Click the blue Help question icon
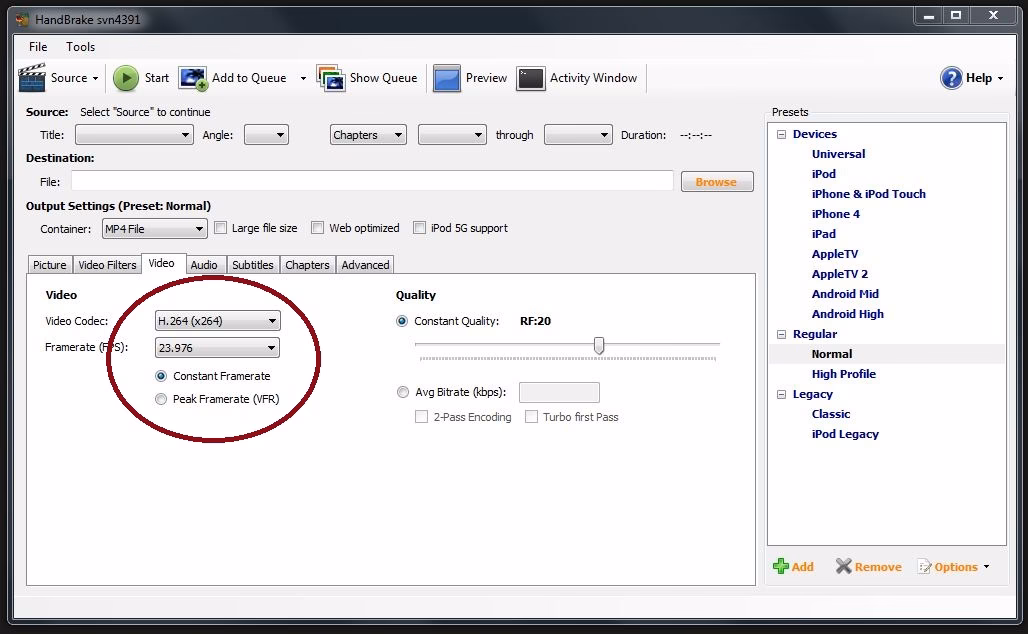The image size is (1028, 634). [951, 78]
